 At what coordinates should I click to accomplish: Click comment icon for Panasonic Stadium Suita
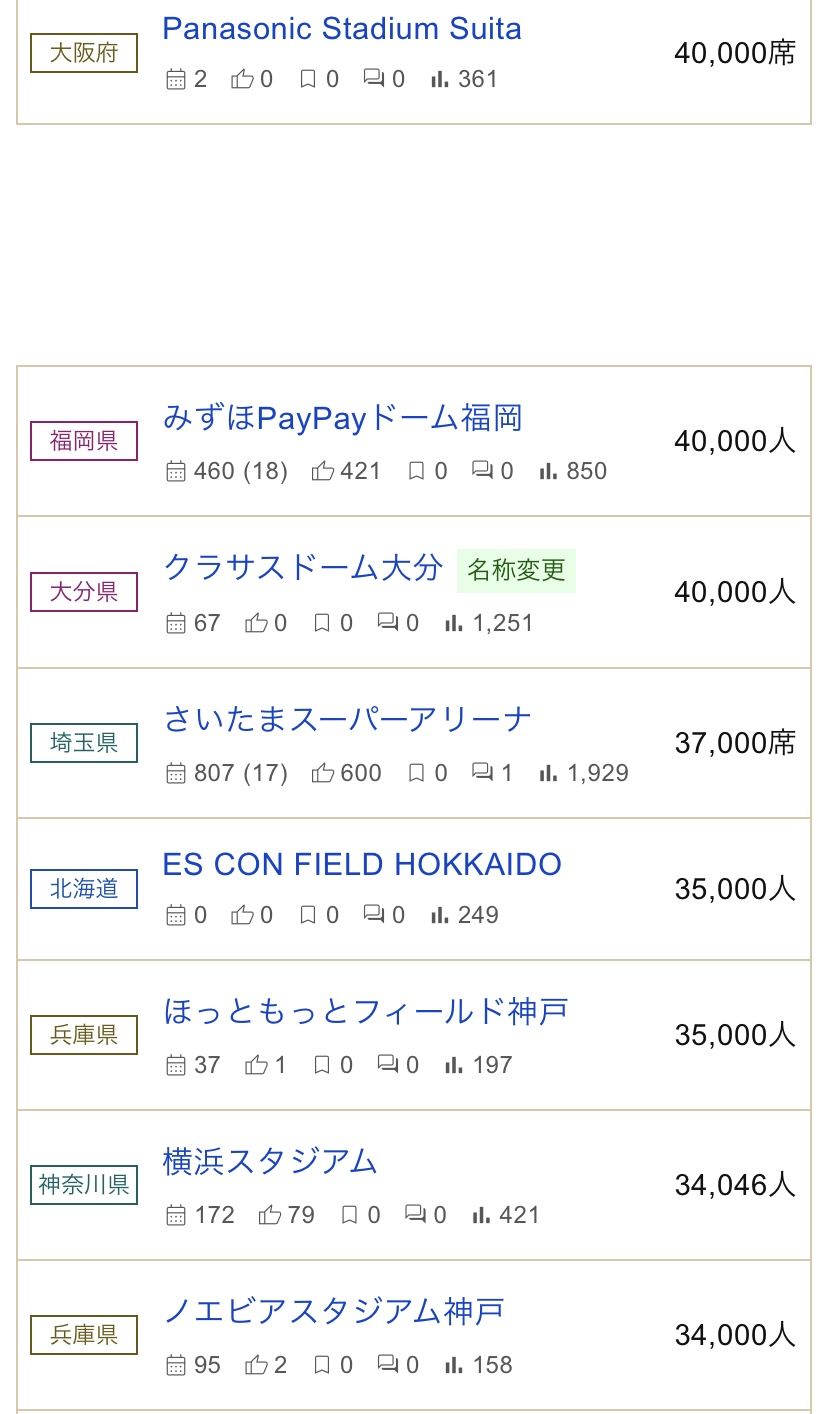(x=374, y=79)
